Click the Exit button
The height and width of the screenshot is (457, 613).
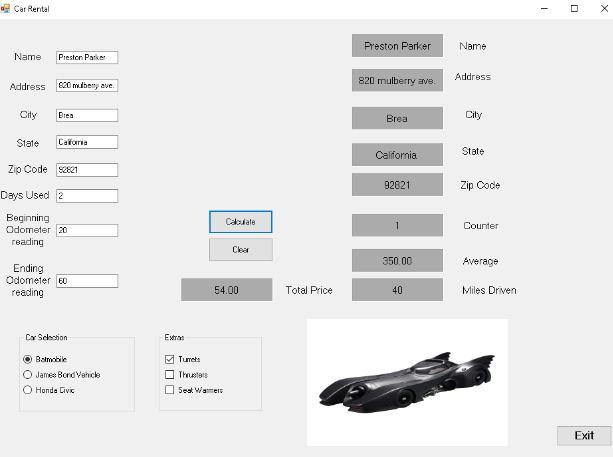[584, 435]
